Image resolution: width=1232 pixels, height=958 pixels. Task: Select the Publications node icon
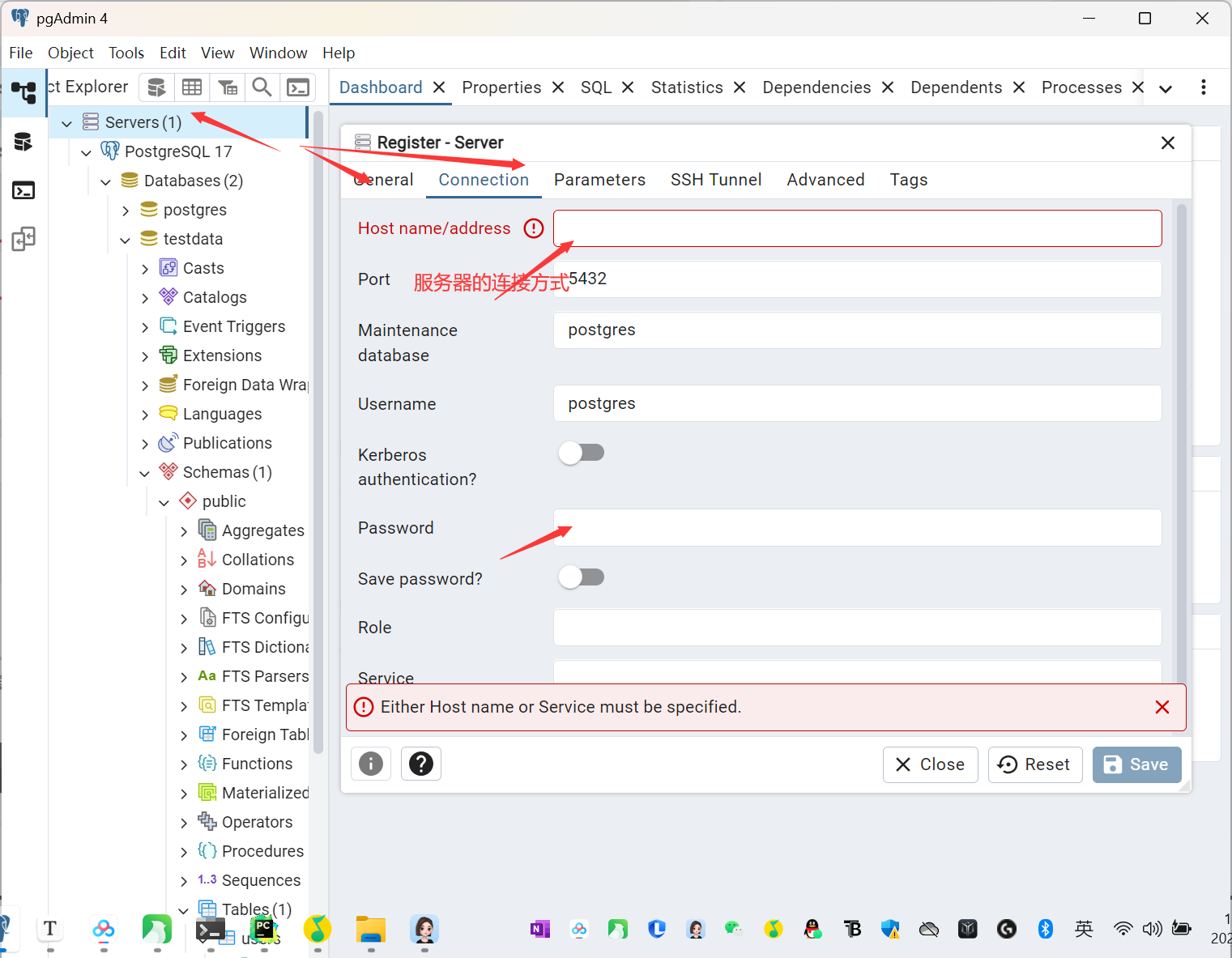click(x=168, y=443)
